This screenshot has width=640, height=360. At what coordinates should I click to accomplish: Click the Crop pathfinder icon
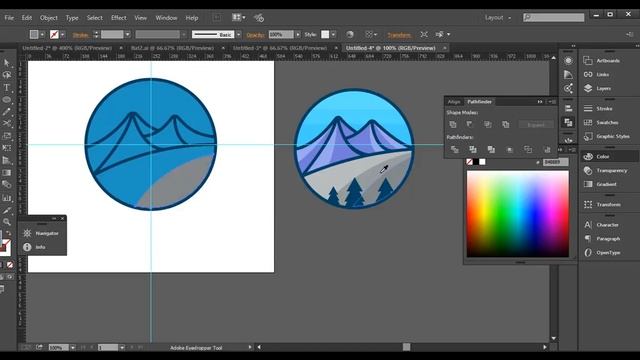pos(509,150)
